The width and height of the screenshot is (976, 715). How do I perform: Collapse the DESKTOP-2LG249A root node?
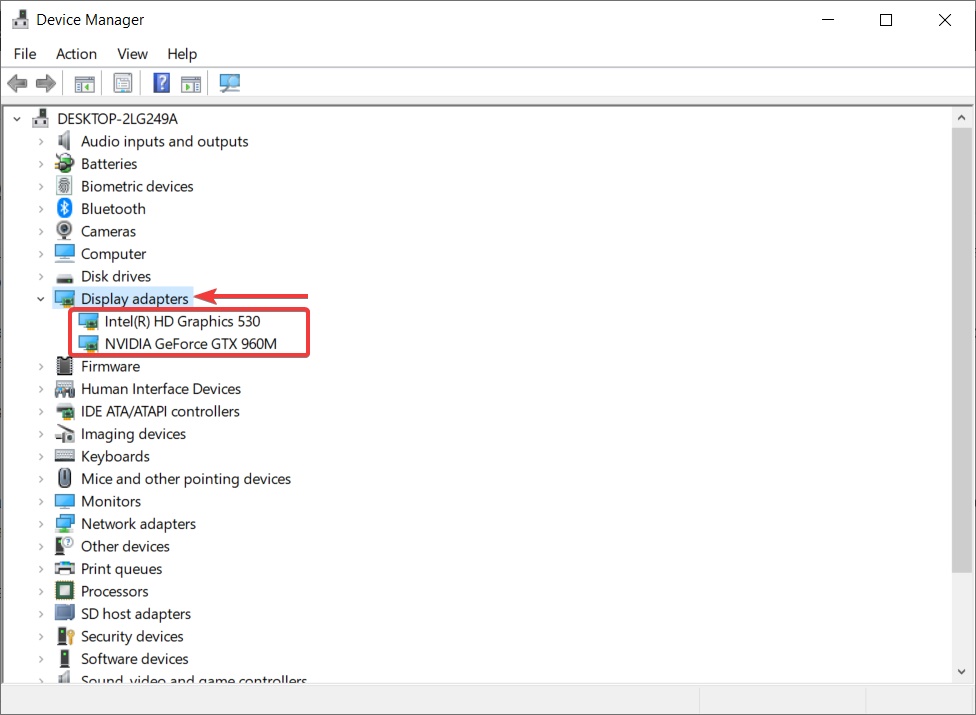click(17, 119)
